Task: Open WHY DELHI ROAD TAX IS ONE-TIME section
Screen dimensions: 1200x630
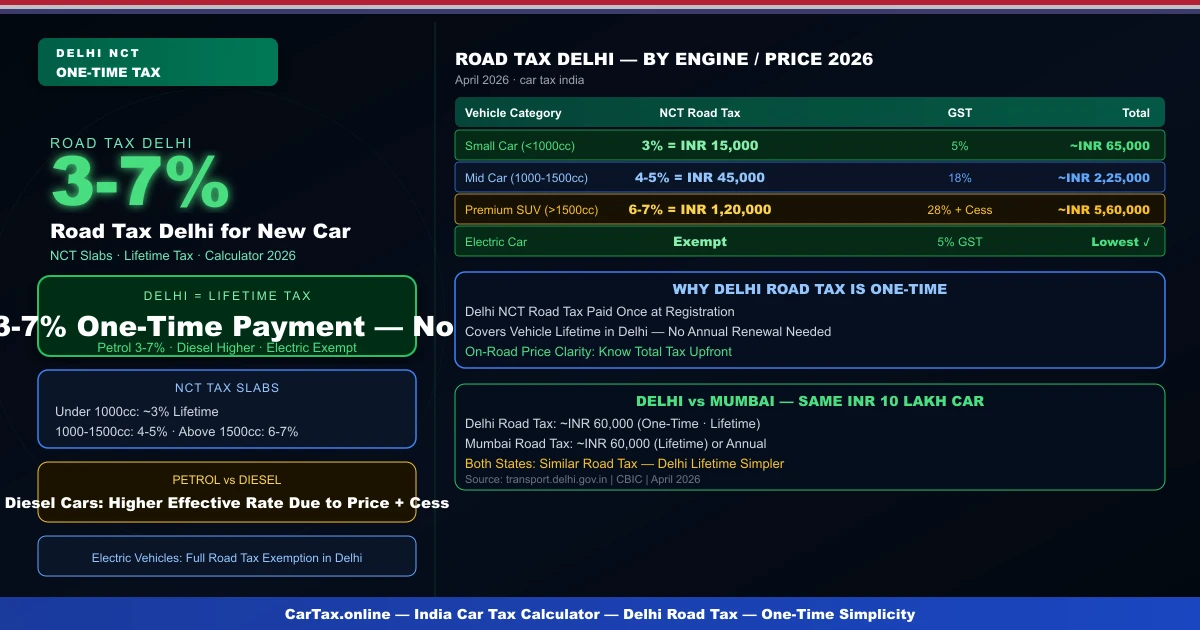Action: pos(810,320)
